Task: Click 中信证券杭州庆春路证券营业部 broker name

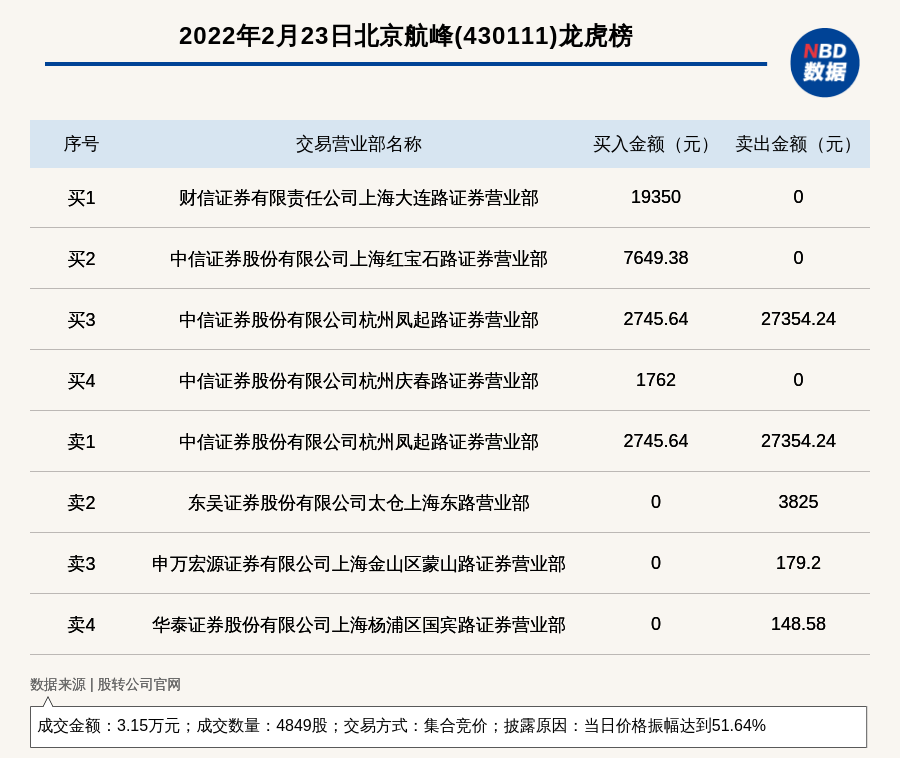Action: 358,381
